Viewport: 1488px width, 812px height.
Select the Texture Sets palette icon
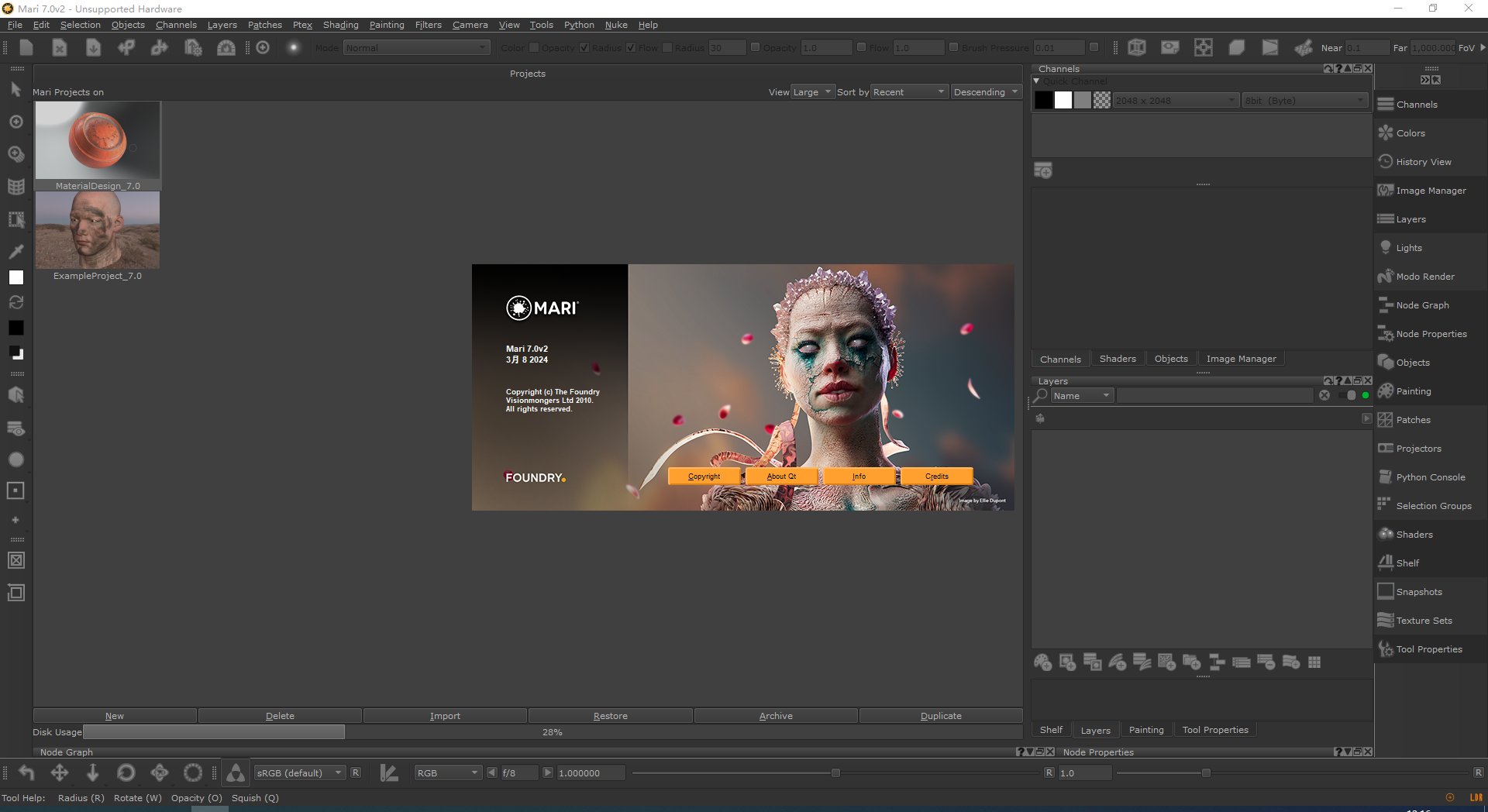click(x=1386, y=621)
